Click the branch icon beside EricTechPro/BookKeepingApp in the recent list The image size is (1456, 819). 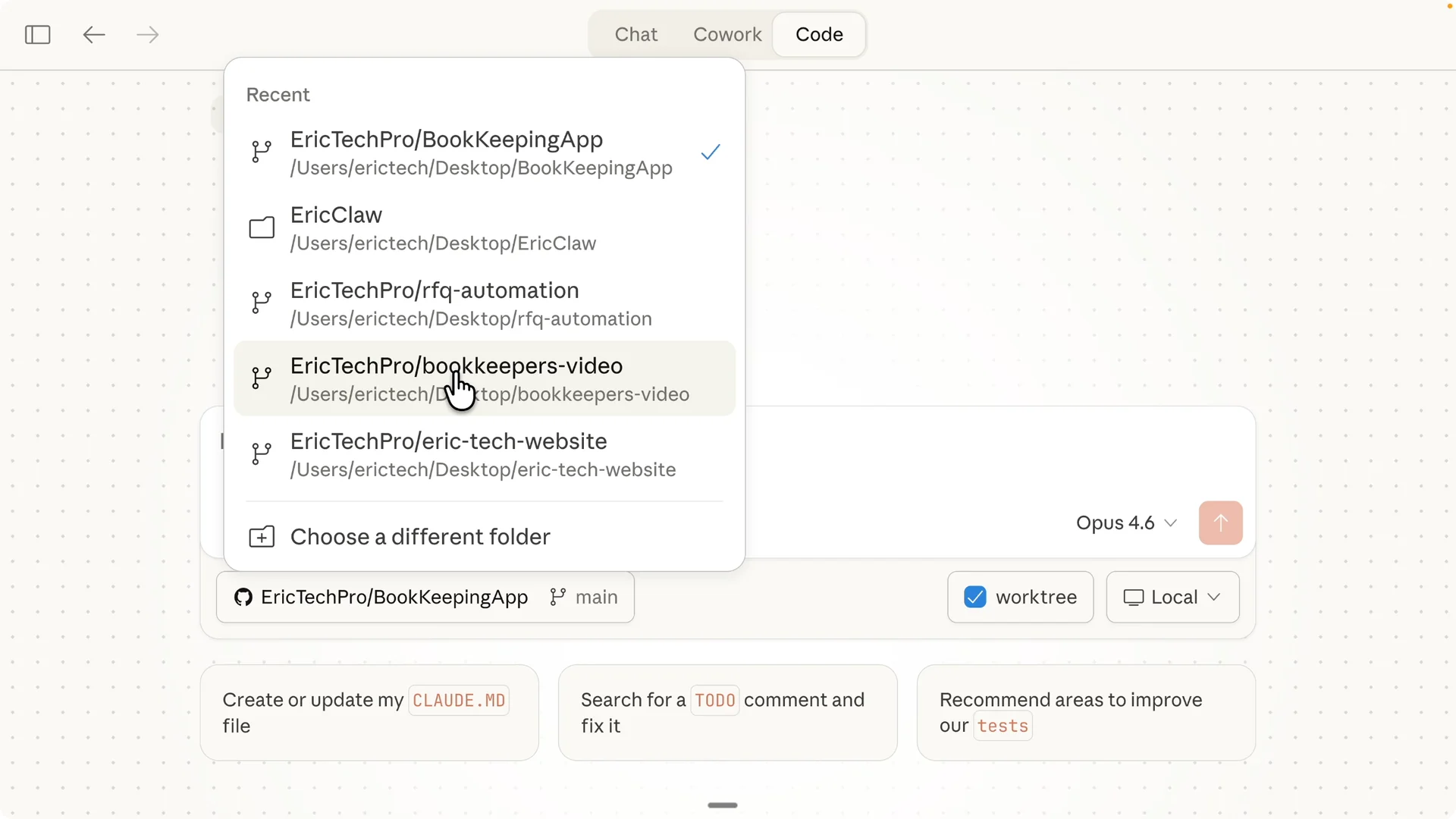click(262, 152)
